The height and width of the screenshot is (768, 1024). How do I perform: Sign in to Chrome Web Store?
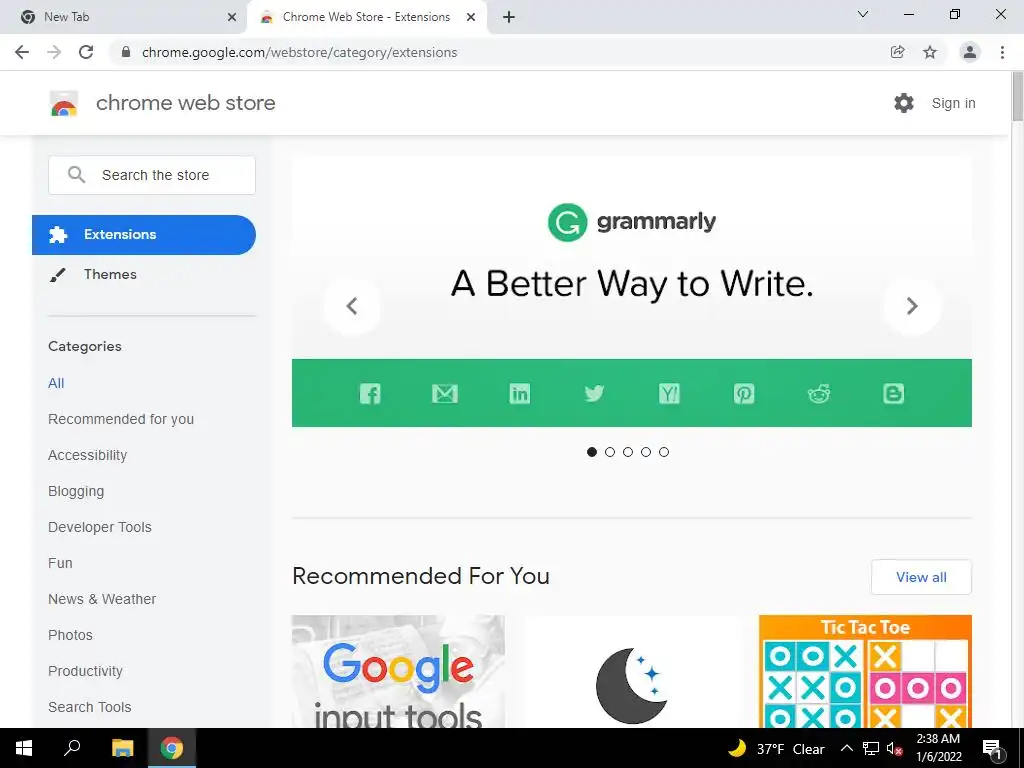click(x=953, y=103)
